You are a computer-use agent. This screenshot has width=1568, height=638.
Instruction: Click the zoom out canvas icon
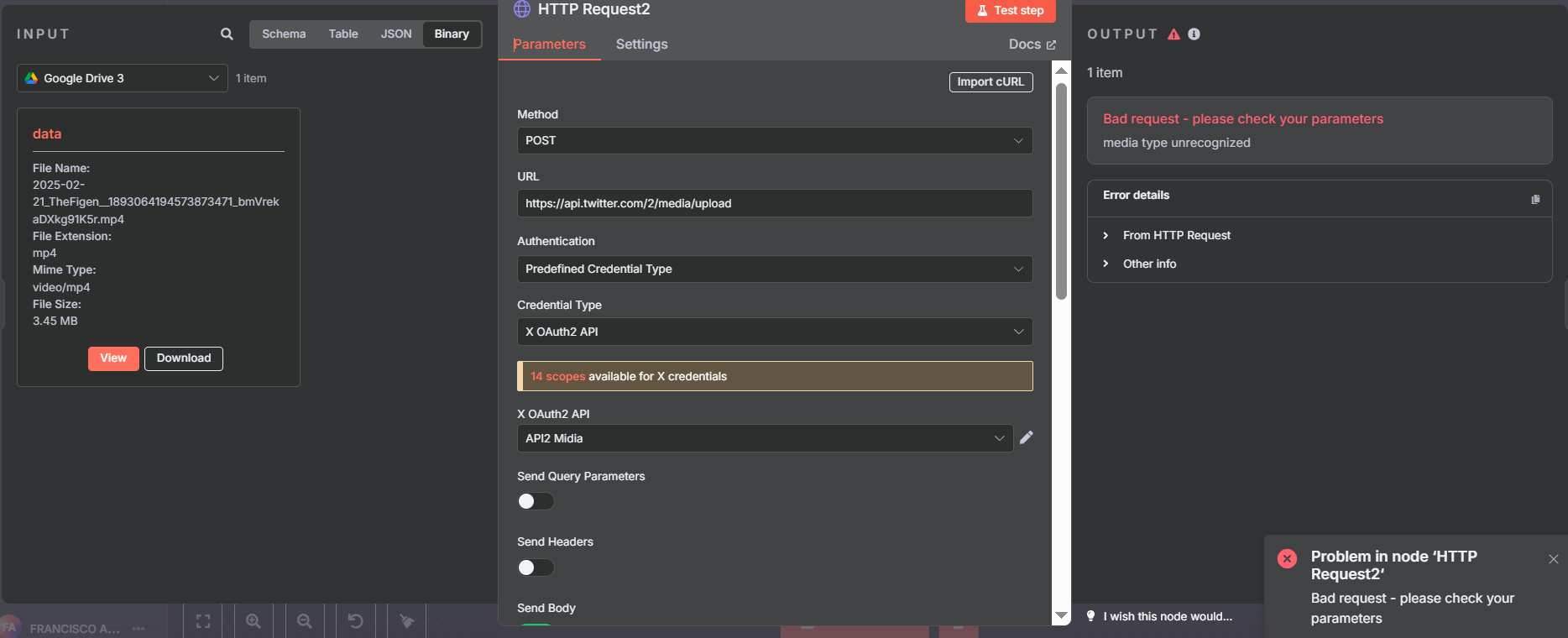[305, 621]
